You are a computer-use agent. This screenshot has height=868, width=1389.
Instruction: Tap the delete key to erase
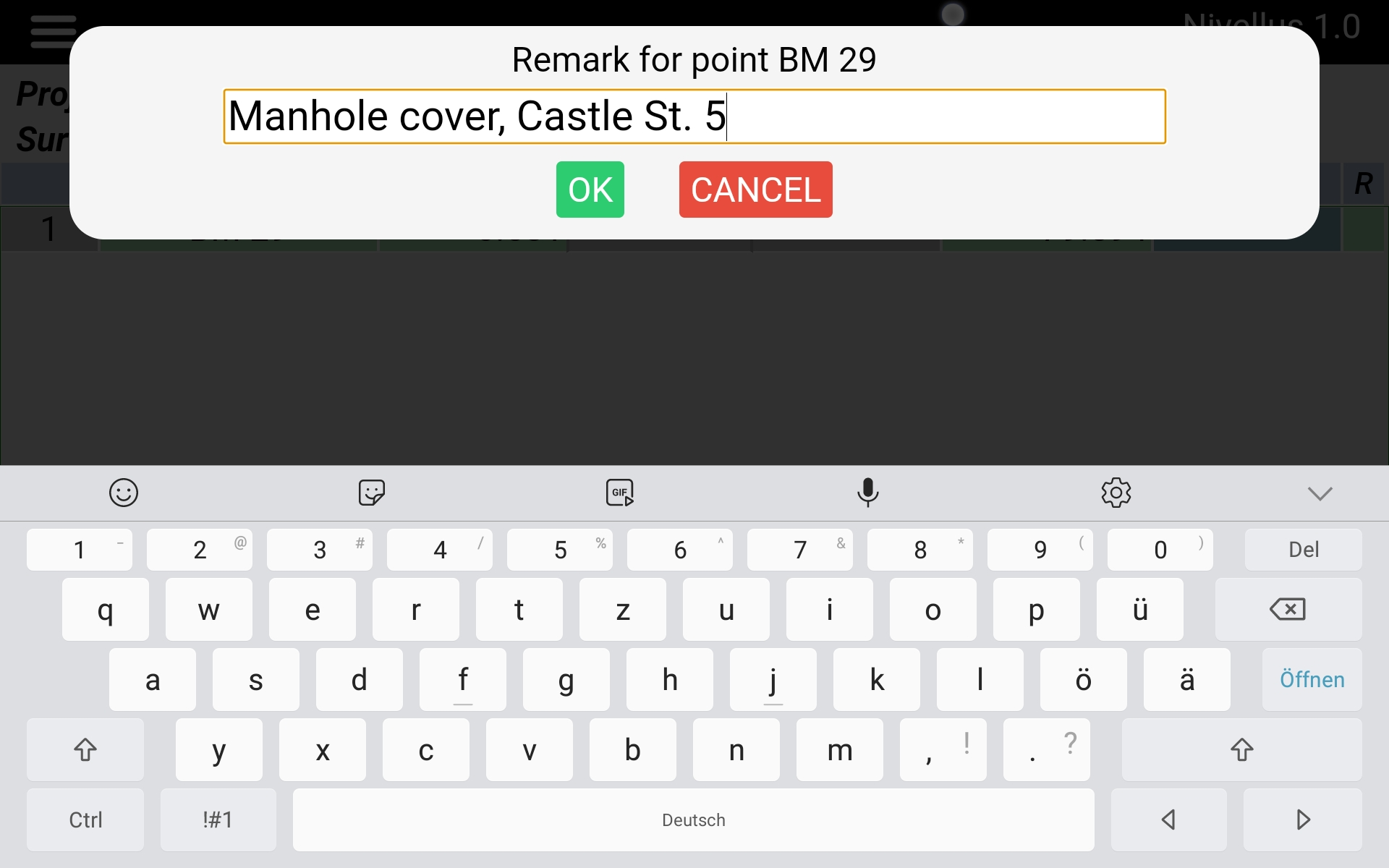click(x=1303, y=548)
